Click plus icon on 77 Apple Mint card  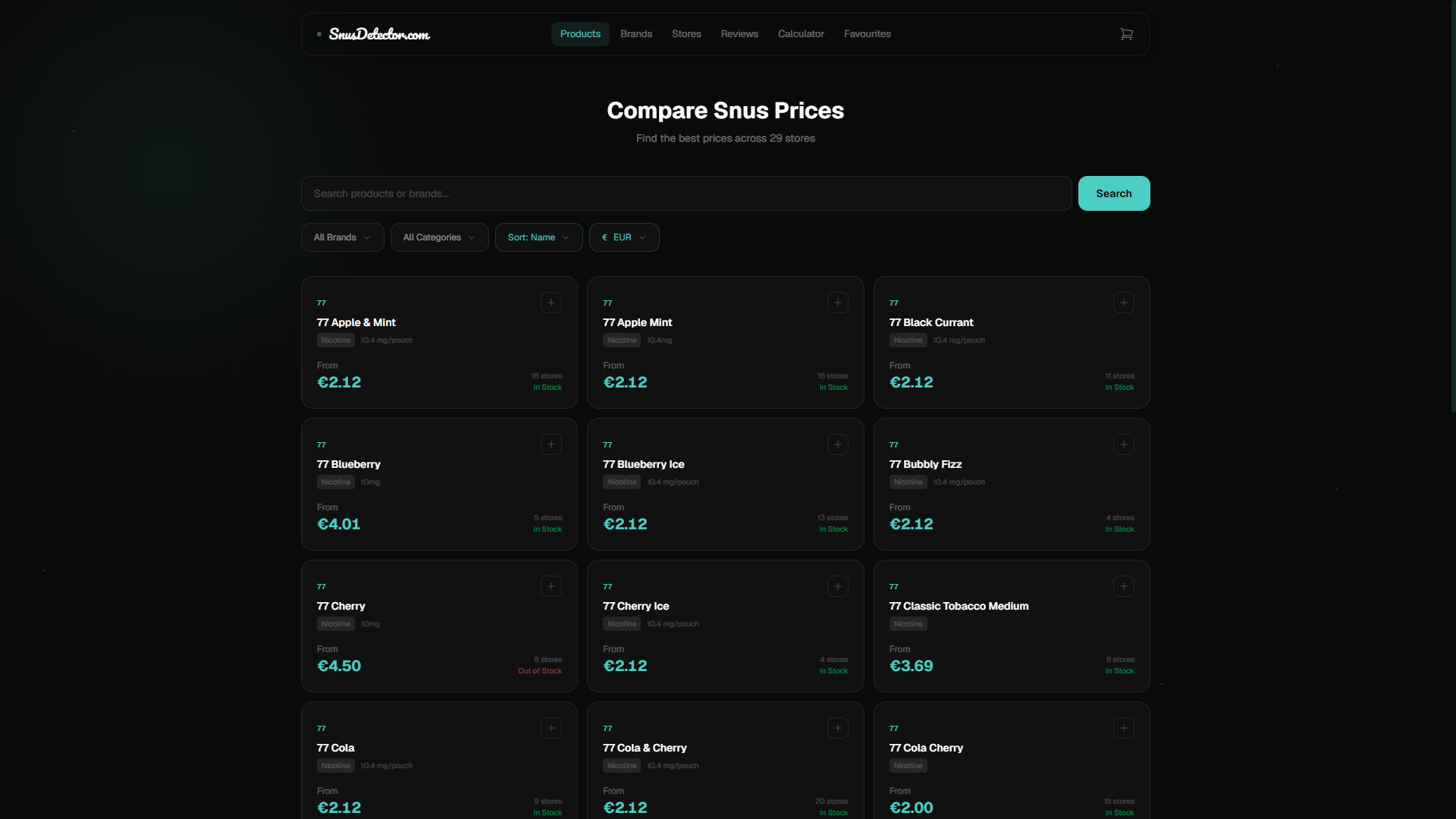click(x=837, y=303)
